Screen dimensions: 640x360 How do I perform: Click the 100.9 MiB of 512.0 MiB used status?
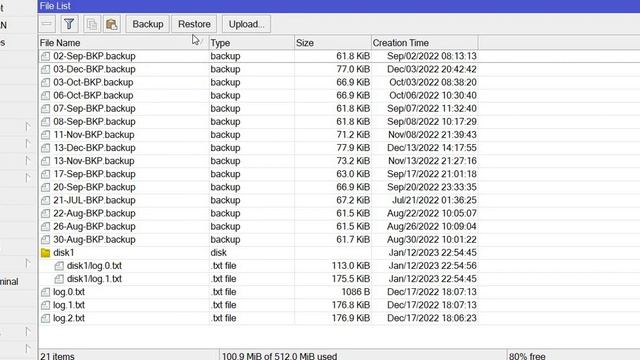(x=280, y=356)
